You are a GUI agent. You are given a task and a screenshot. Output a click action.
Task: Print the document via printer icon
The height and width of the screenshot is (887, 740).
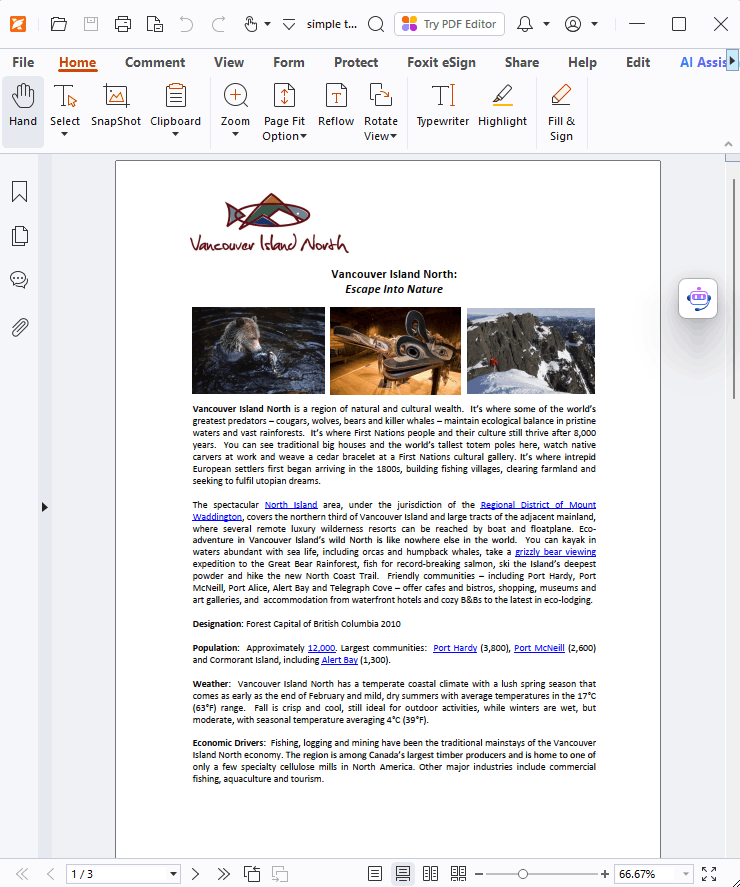(123, 24)
